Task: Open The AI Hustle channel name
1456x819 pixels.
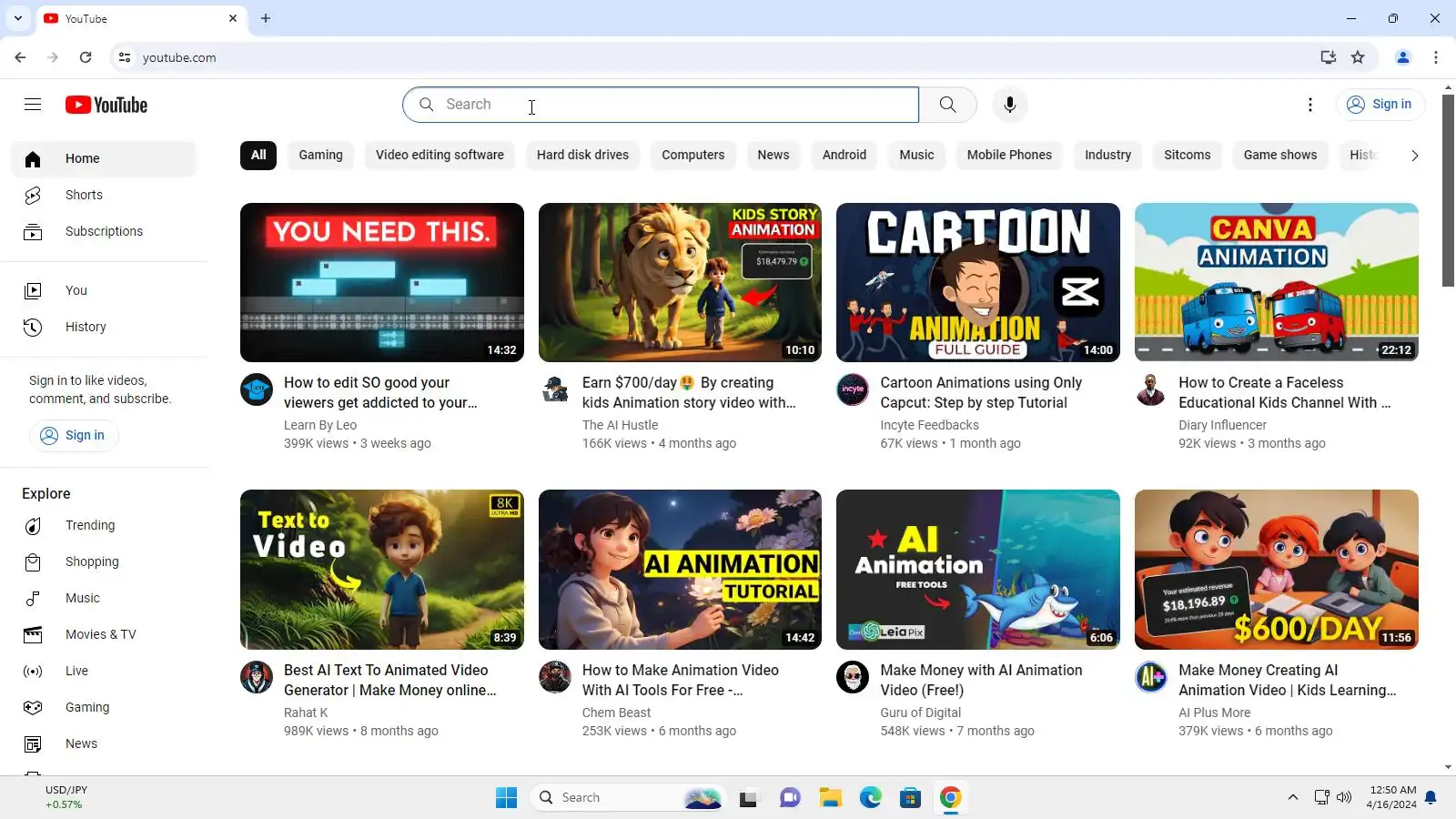Action: [620, 425]
